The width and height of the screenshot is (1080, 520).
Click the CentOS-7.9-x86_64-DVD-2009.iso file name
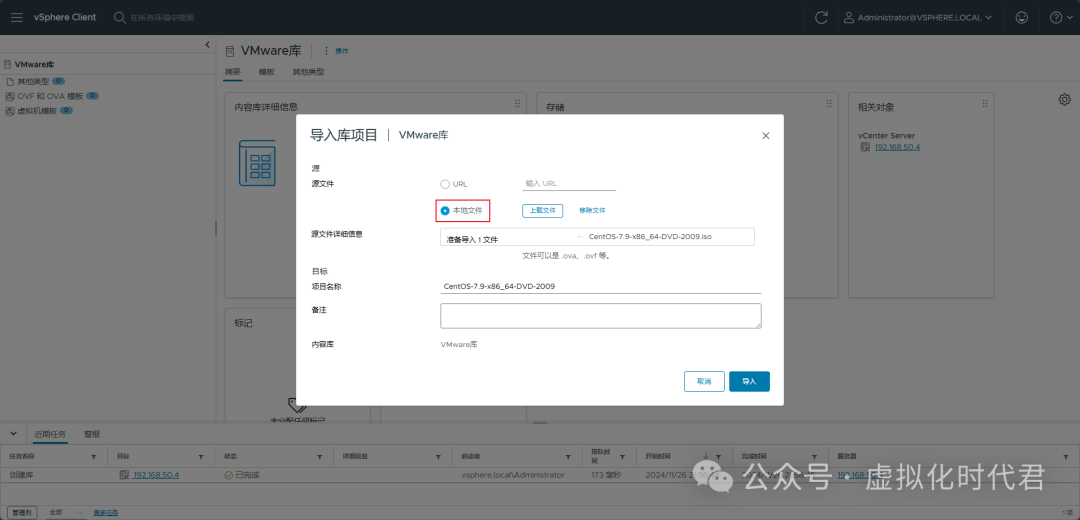click(650, 236)
